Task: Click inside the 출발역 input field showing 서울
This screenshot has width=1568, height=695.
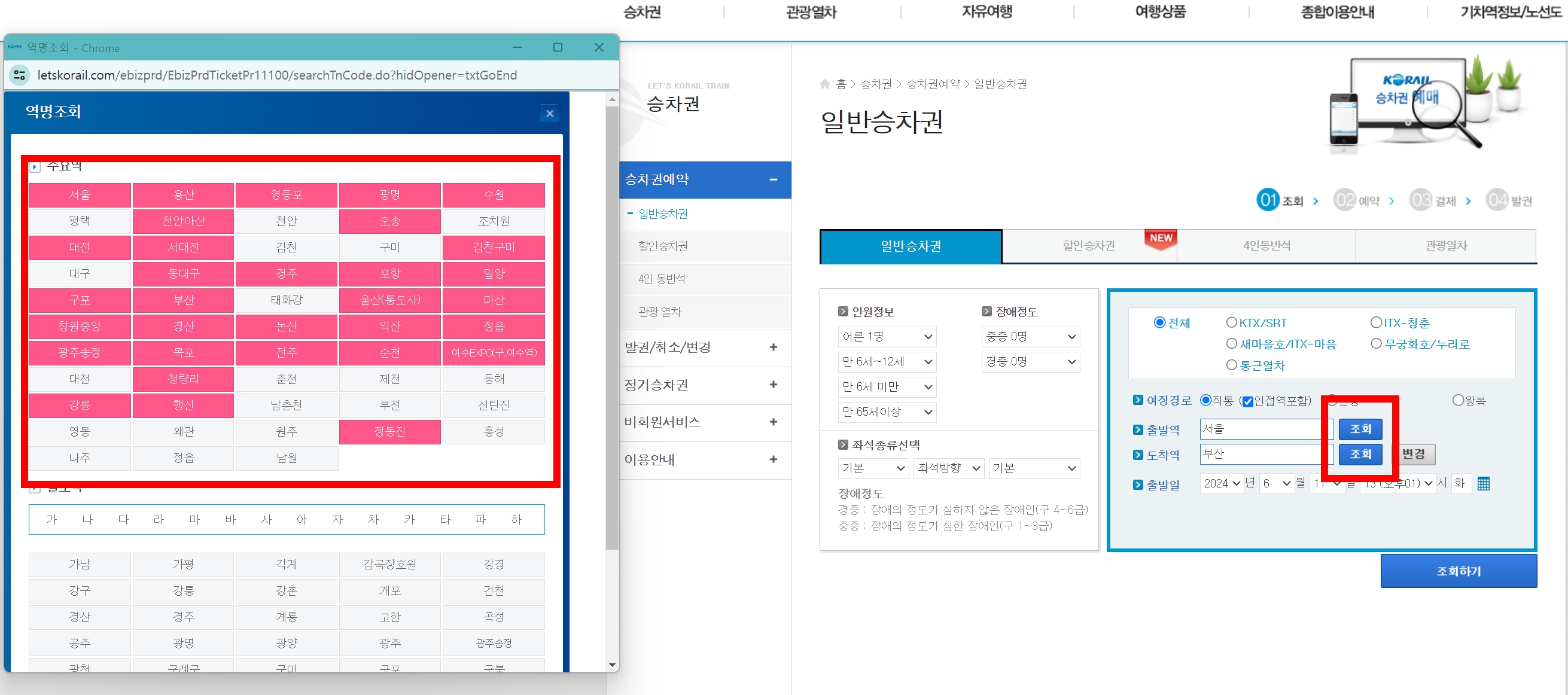Action: (x=1265, y=429)
